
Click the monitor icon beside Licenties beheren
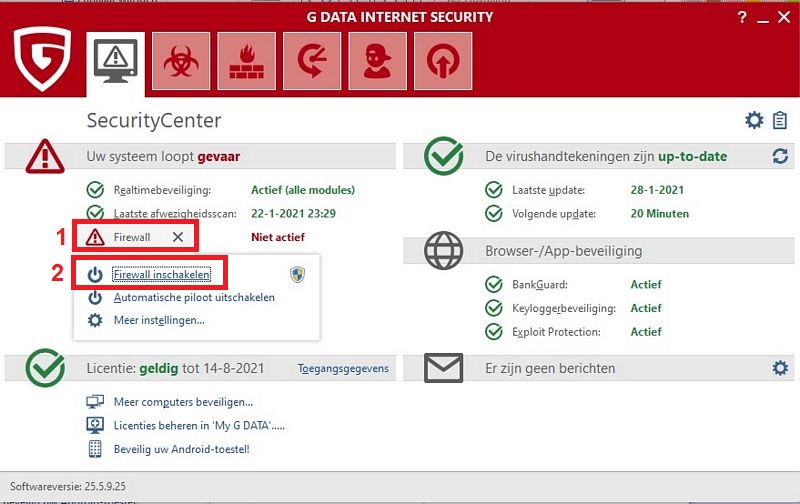(95, 425)
